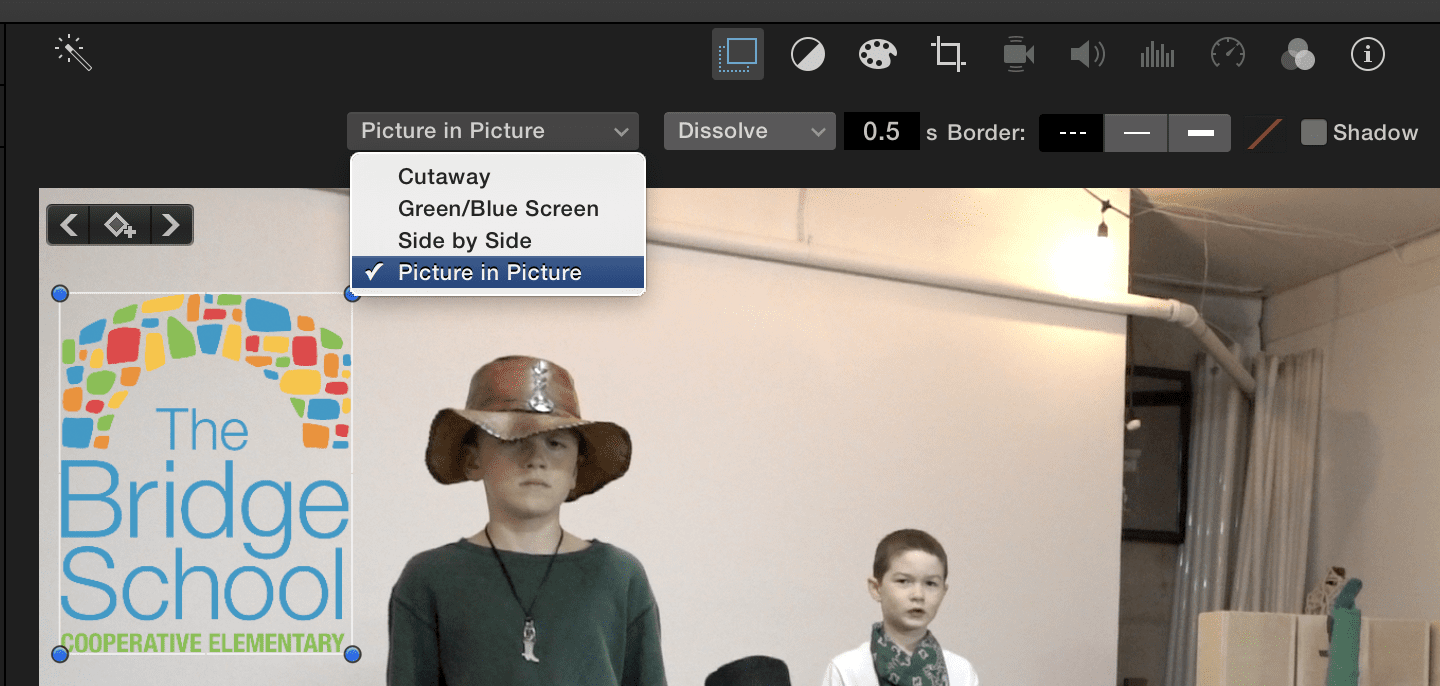Select the video overlay settings icon

tap(738, 54)
